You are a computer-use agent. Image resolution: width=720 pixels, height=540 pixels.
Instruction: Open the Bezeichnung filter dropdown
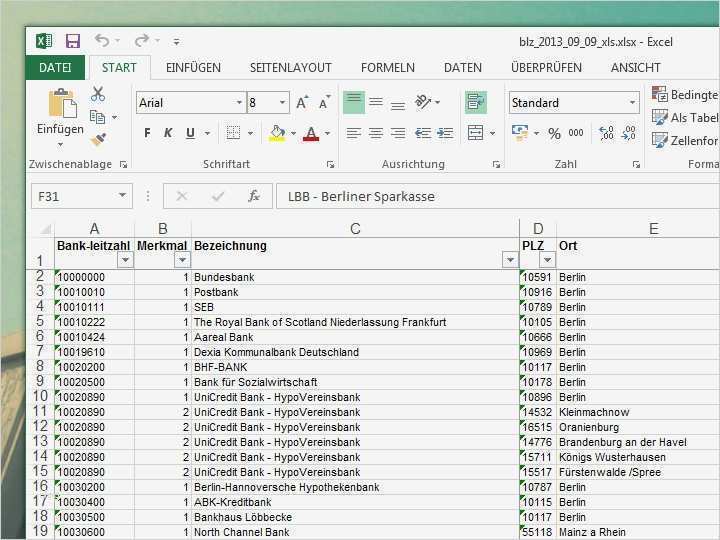[x=510, y=260]
